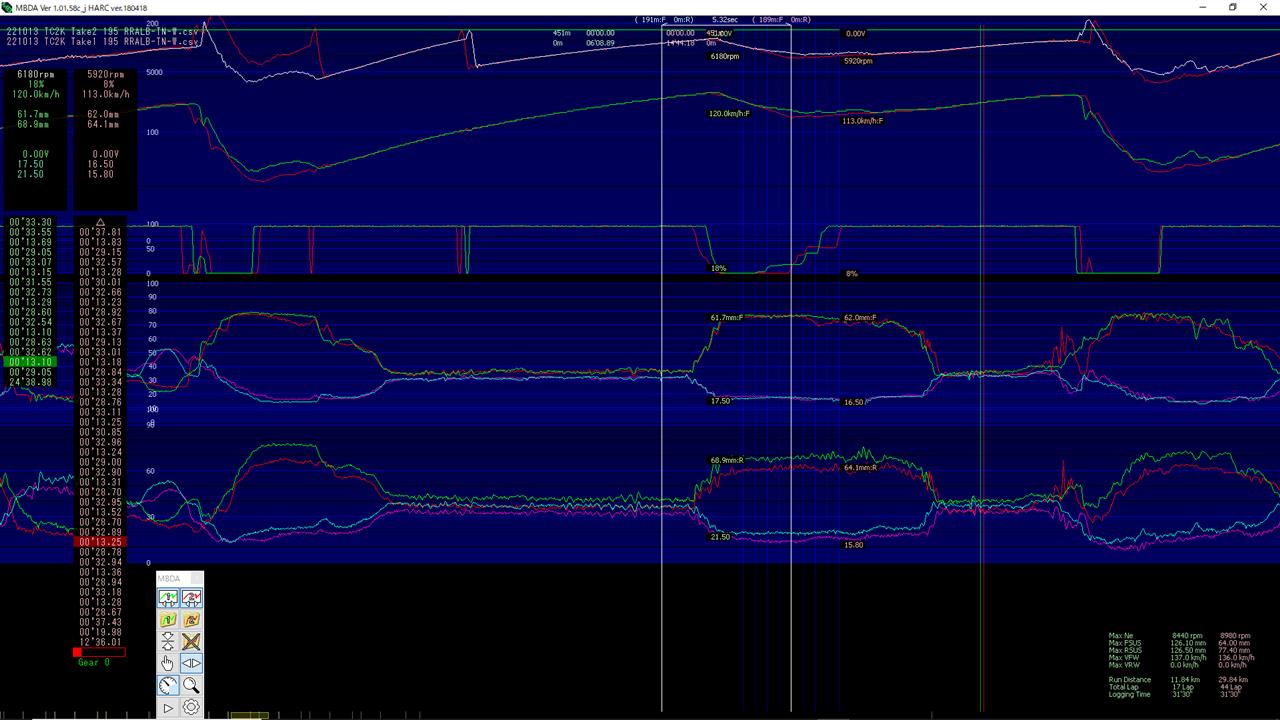This screenshot has height=720, width=1280.
Task: Select lap time 00'32.62 in left list
Action: [x=30, y=352]
